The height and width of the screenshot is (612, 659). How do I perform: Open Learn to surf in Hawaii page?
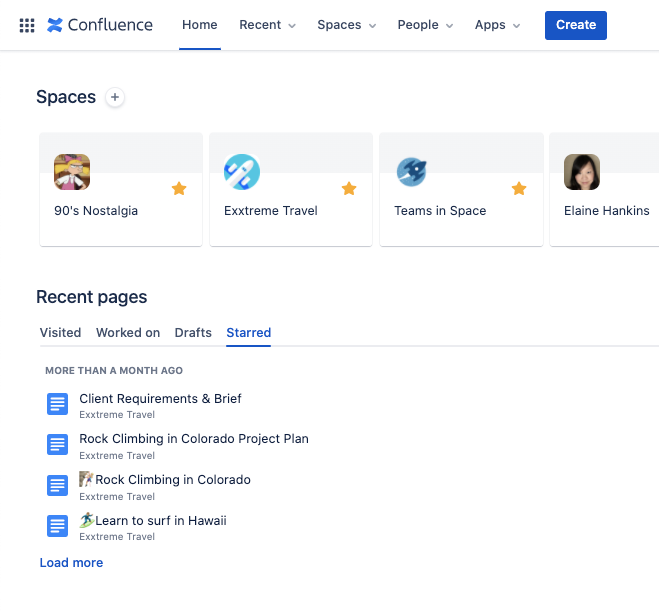161,520
